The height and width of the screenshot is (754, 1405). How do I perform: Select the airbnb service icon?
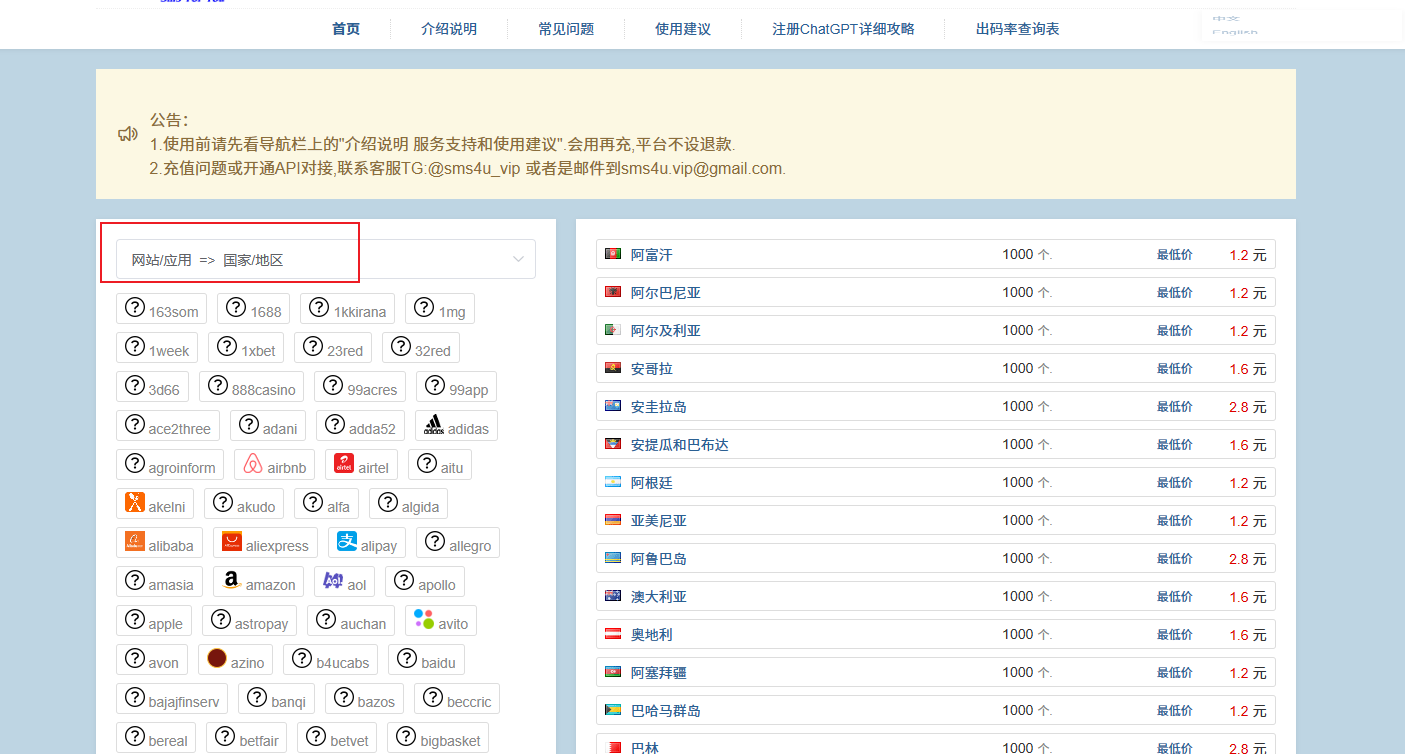point(253,464)
